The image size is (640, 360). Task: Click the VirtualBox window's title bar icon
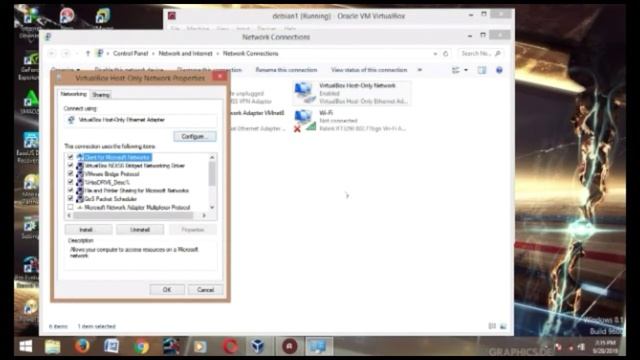(172, 16)
